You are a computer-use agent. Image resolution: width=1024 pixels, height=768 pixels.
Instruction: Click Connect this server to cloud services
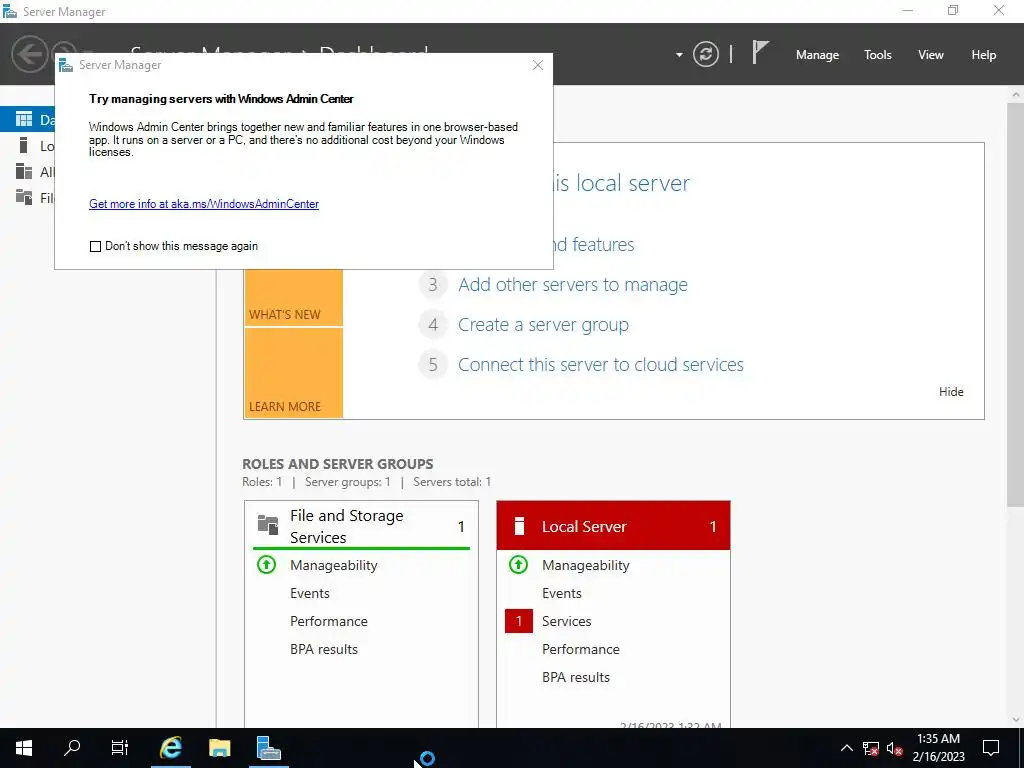click(x=601, y=364)
